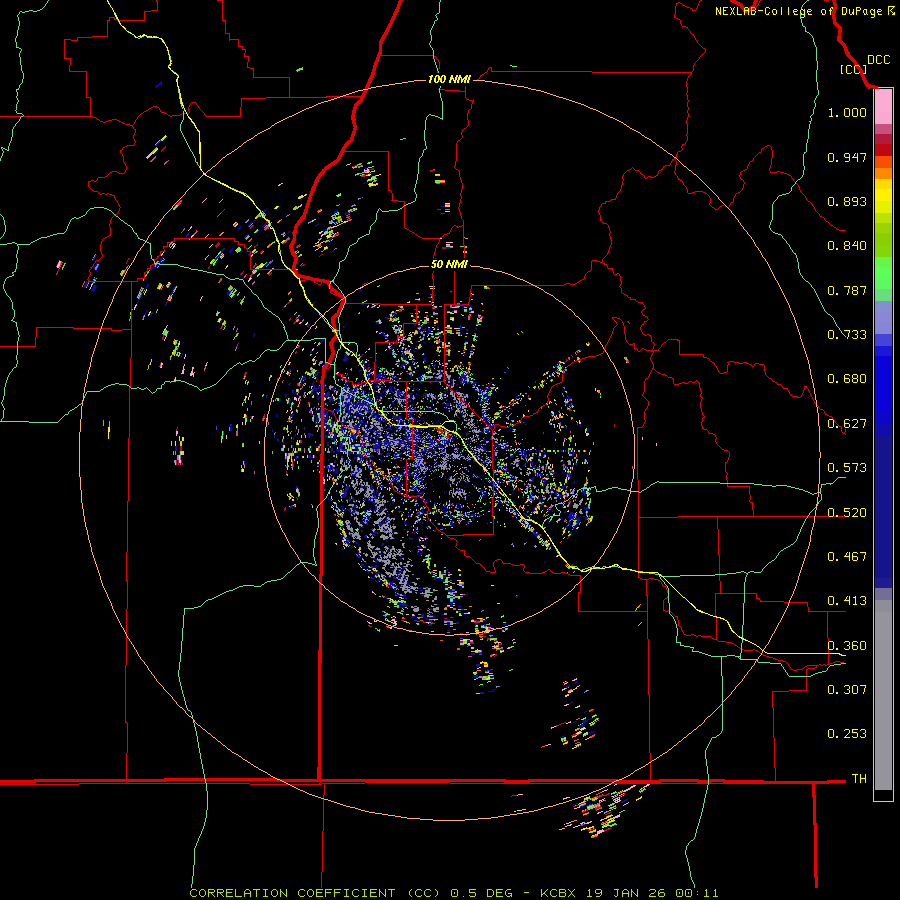Pick the pink segment of the color bar
900x900 pixels.
tap(883, 107)
